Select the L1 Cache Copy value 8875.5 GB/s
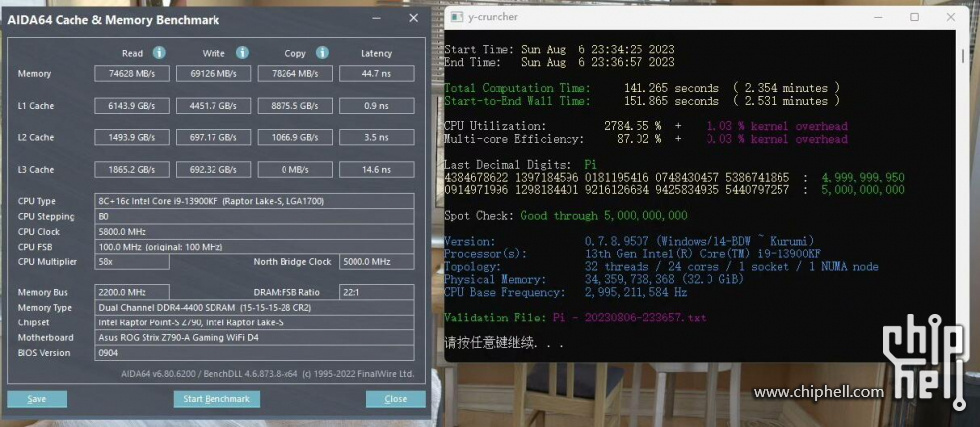This screenshot has width=980, height=427. pos(295,106)
